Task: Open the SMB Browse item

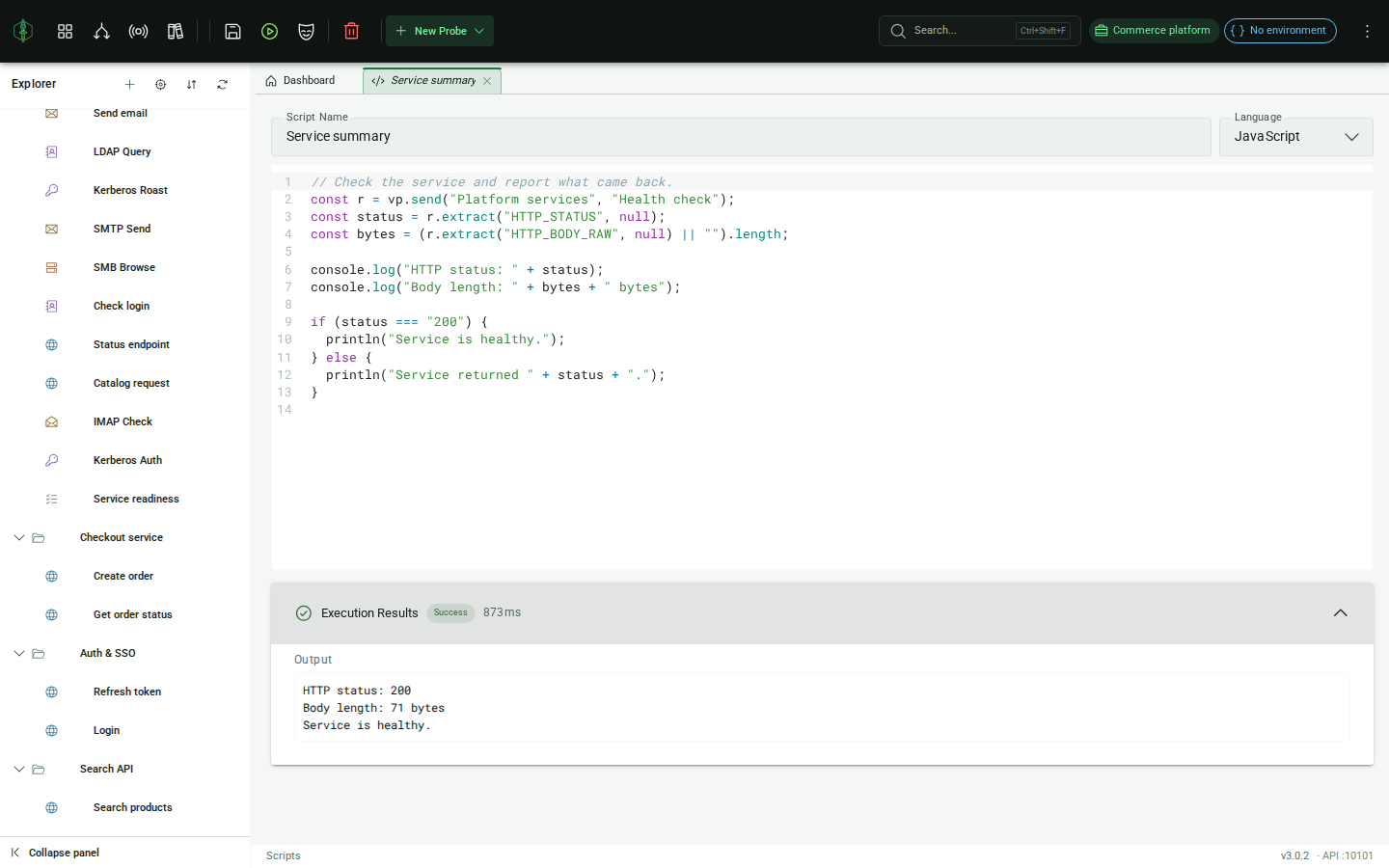Action: 125,267
